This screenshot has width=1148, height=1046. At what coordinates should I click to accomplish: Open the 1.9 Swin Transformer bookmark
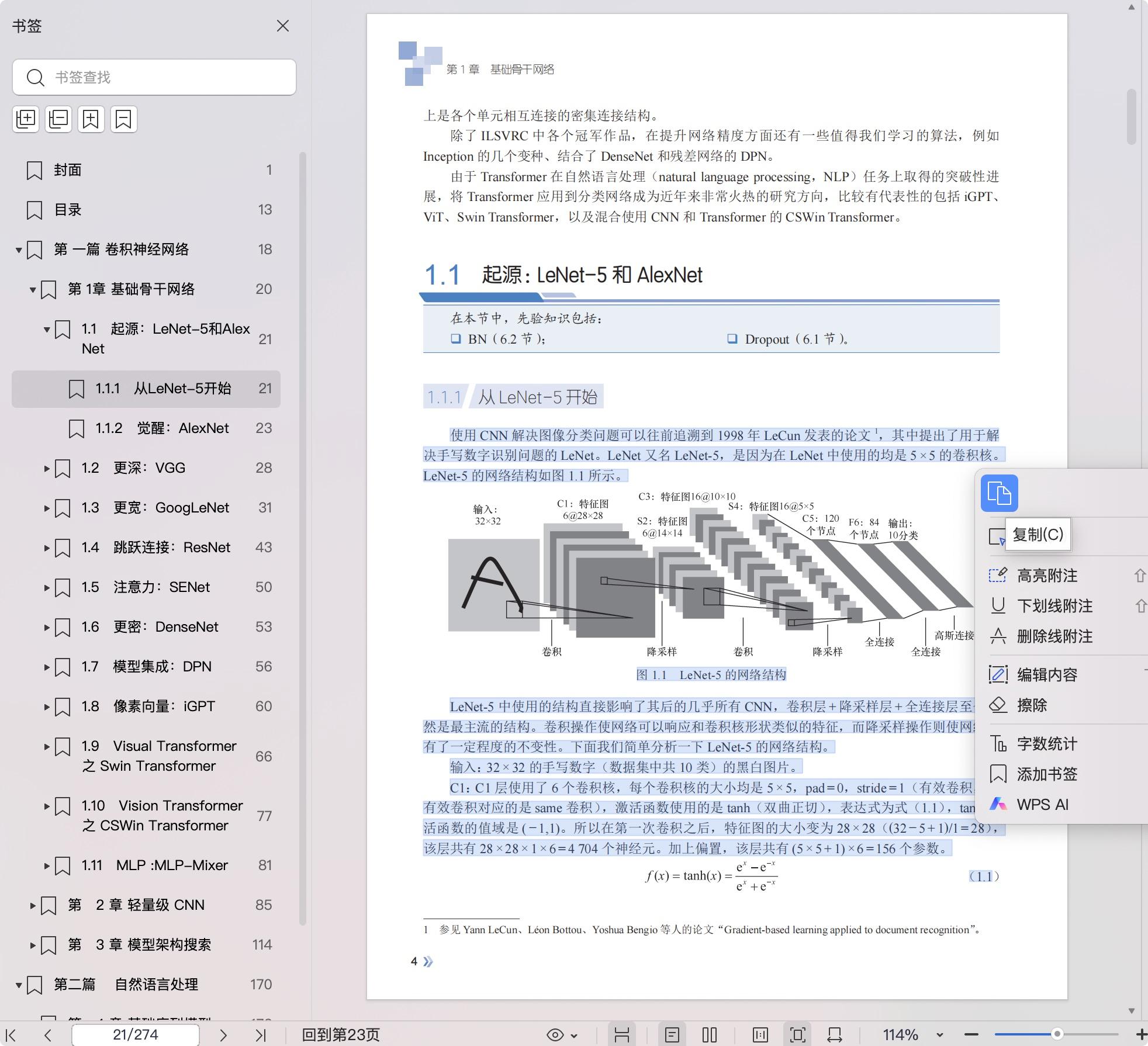point(146,756)
